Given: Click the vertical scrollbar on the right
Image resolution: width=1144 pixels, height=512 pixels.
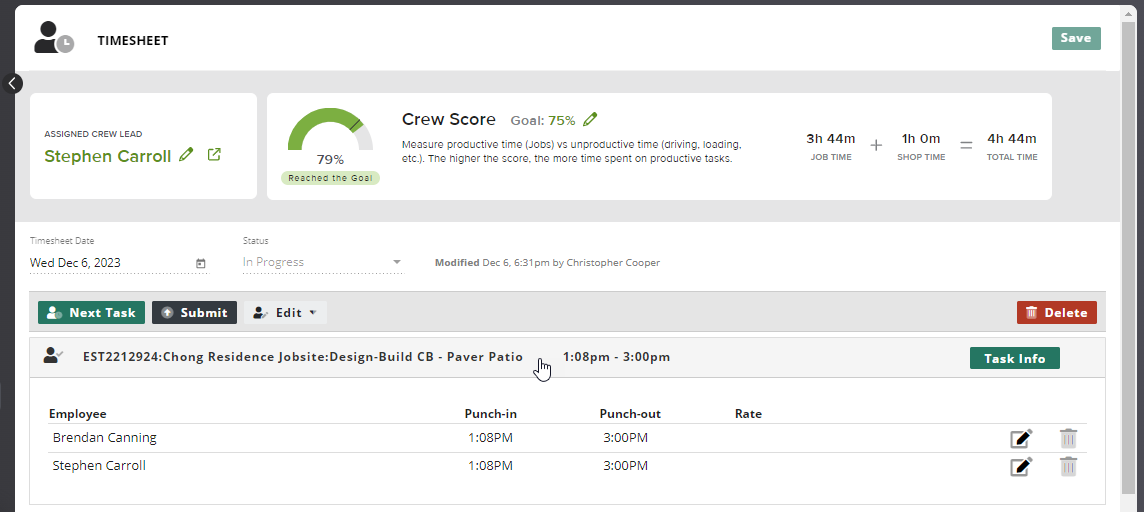Looking at the screenshot, I should click(x=1128, y=250).
